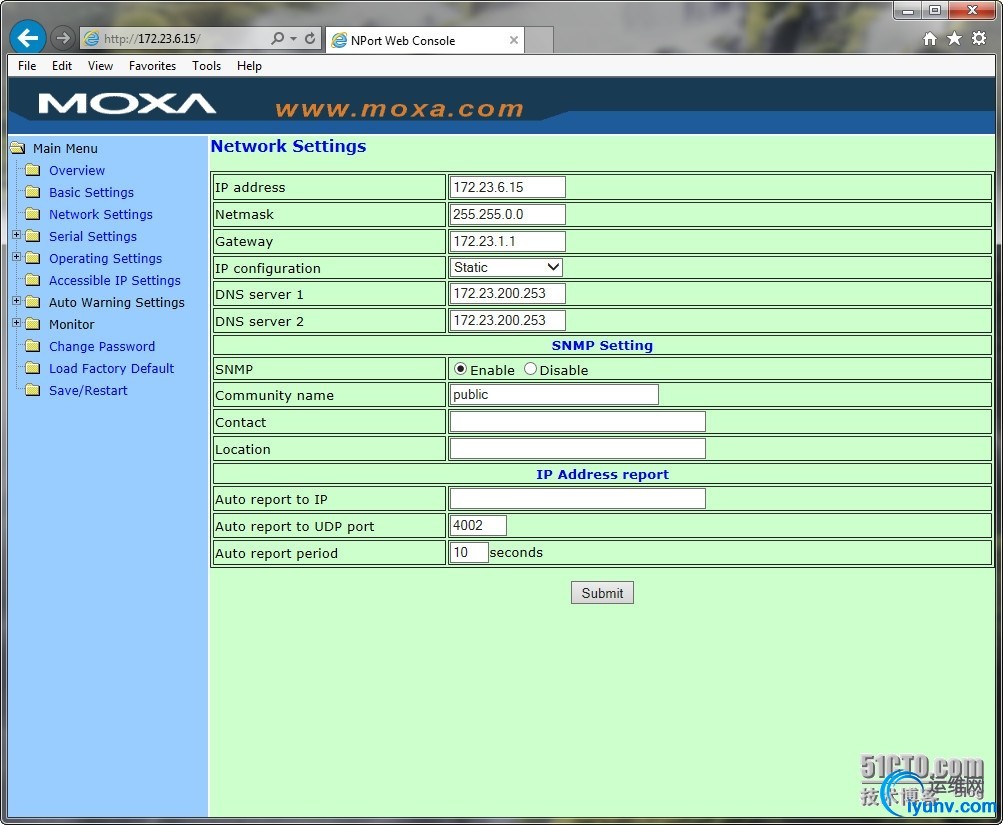Click the Main Menu open folder icon
Image resolution: width=1003 pixels, height=825 pixels.
[18, 148]
